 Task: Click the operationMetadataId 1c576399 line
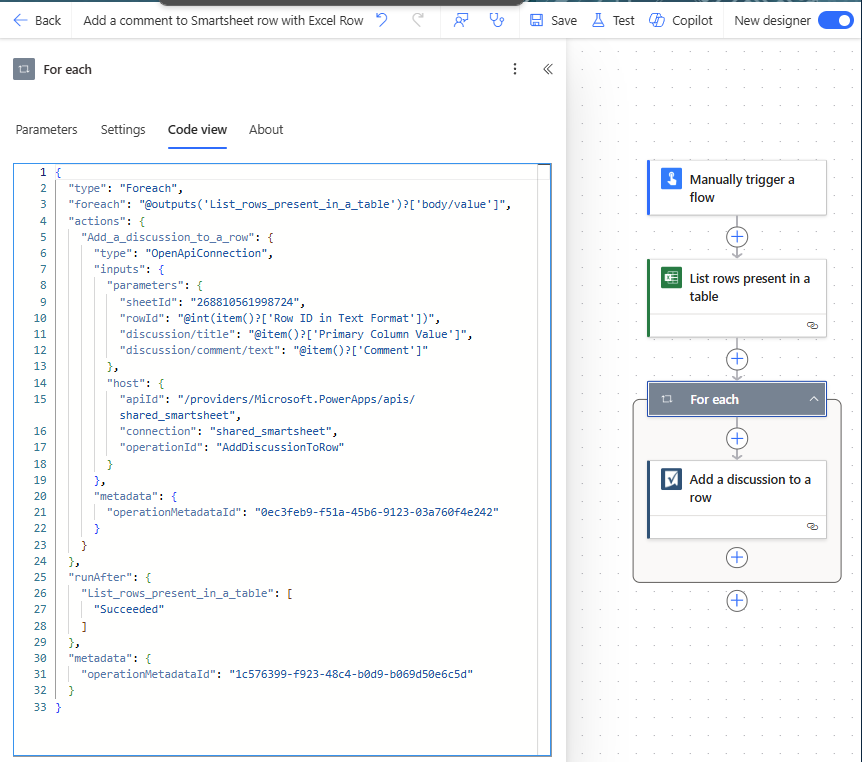(x=277, y=675)
